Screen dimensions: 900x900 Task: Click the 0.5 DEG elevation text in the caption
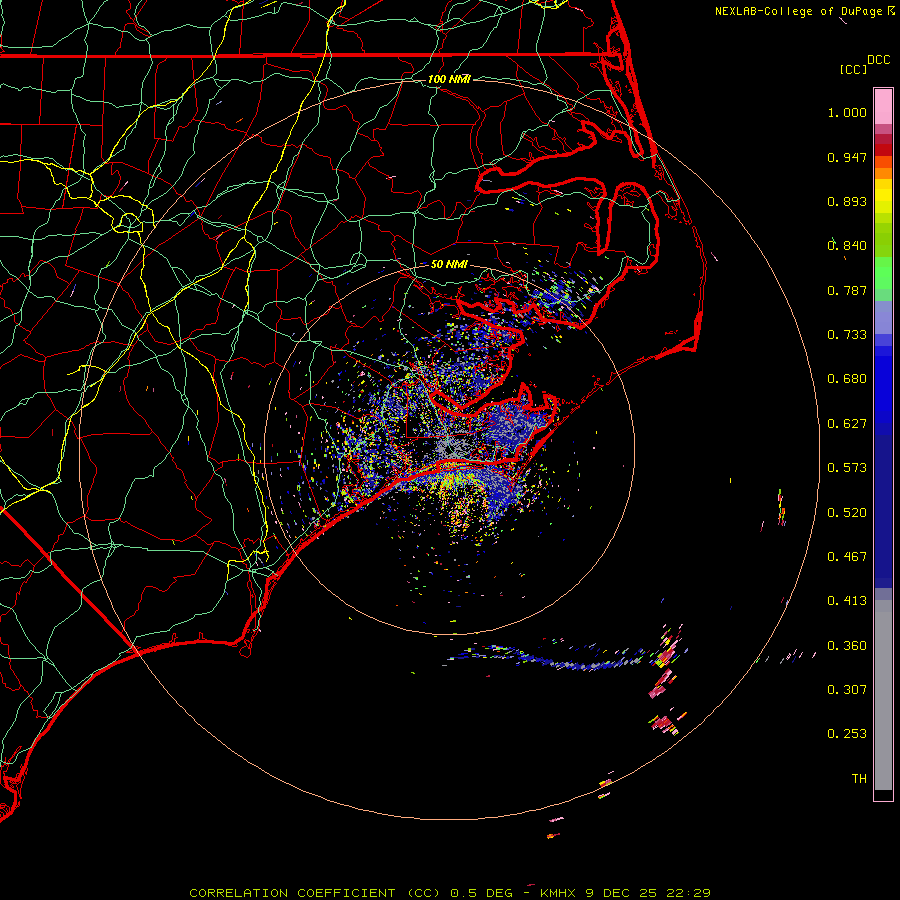click(x=481, y=893)
